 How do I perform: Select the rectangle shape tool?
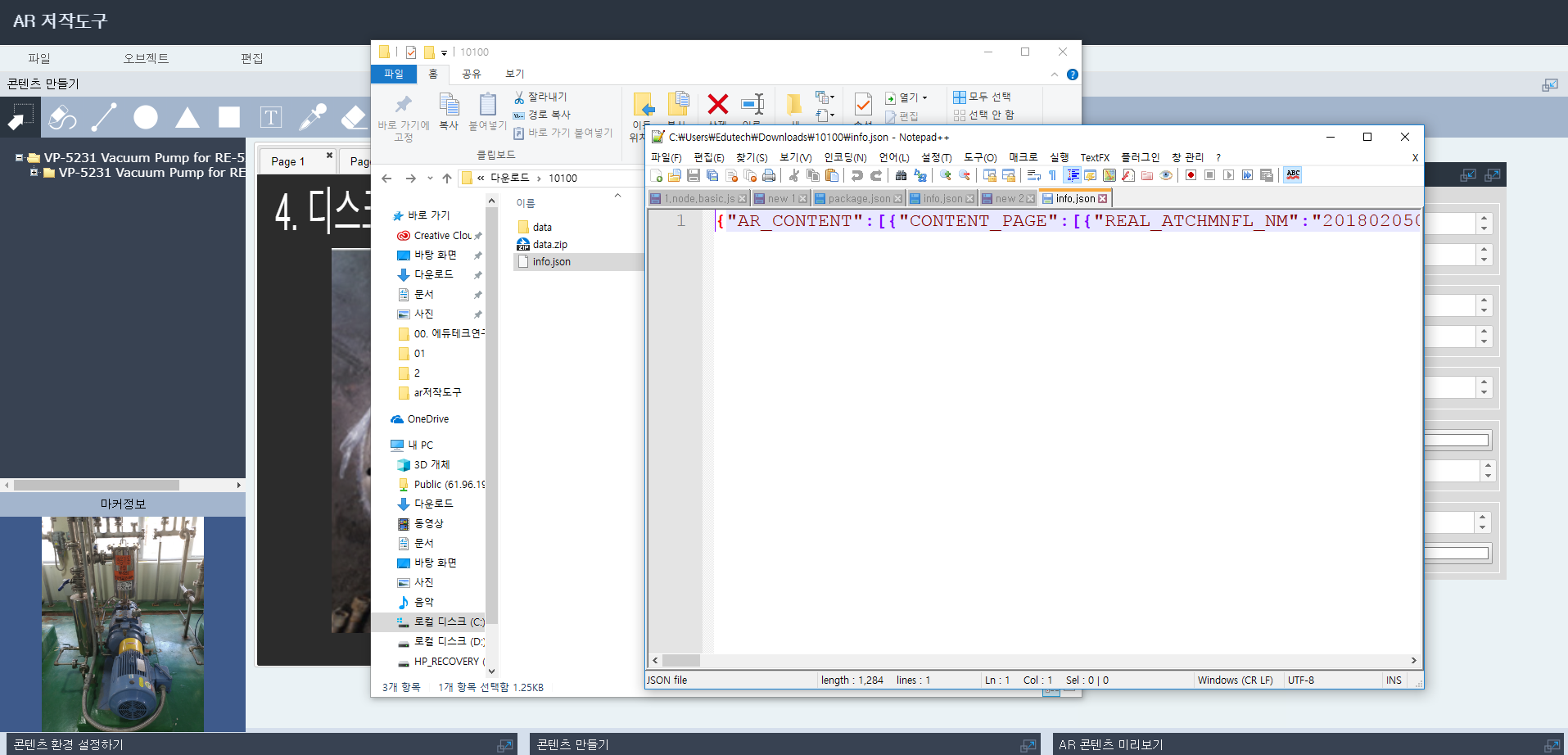click(x=229, y=117)
